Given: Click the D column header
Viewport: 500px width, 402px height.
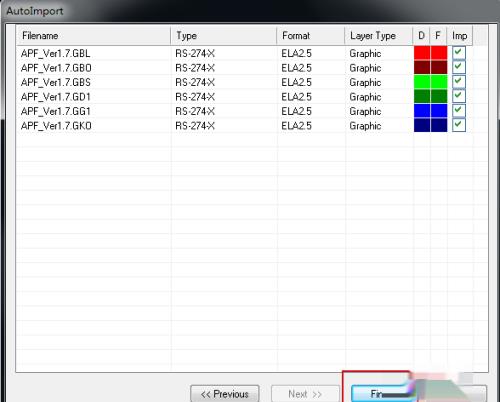Looking at the screenshot, I should point(422,36).
